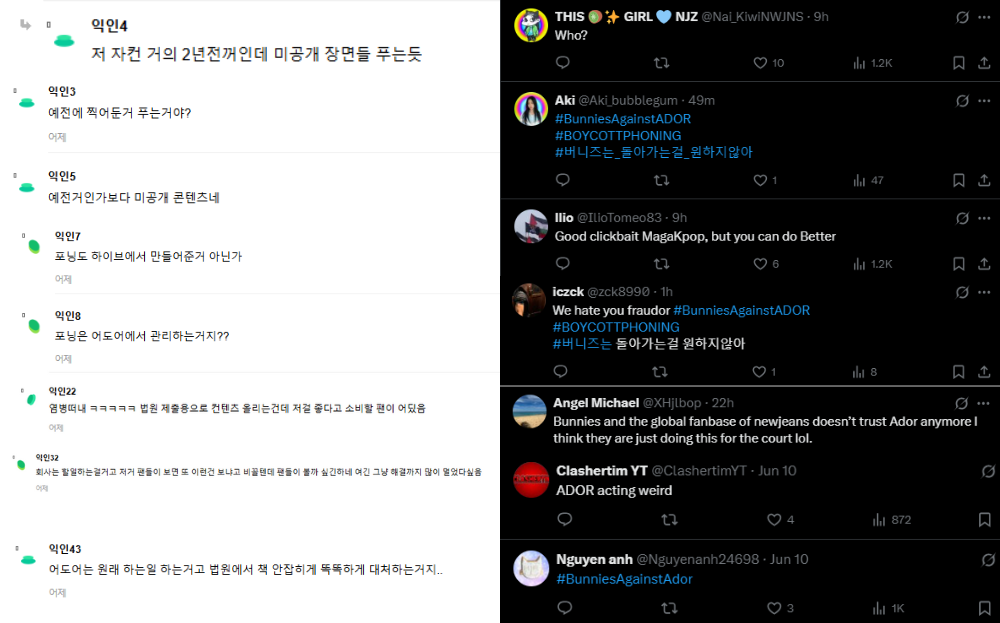Select the 익인4 reply comment username
1000x623 pixels.
pyautogui.click(x=109, y=26)
